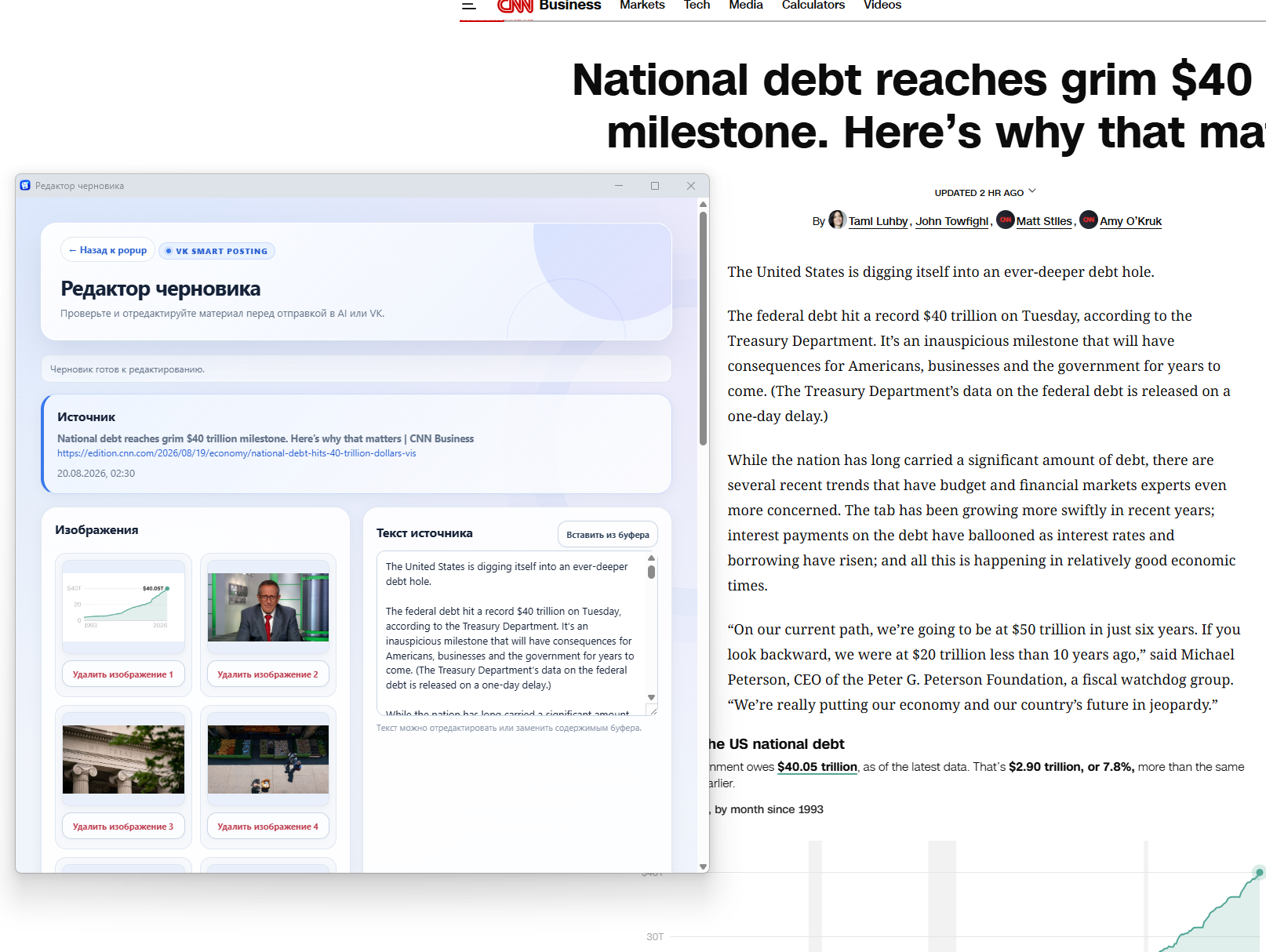Open John Towfighi's author link

[x=952, y=221]
